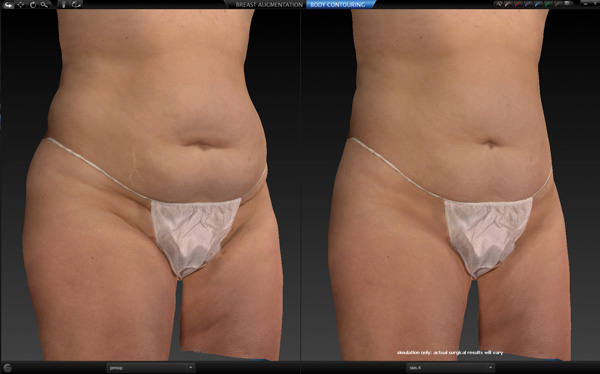Viewport: 600px width, 374px height.
Task: Click the back arrow icon in top toolbar
Action: point(8,5)
